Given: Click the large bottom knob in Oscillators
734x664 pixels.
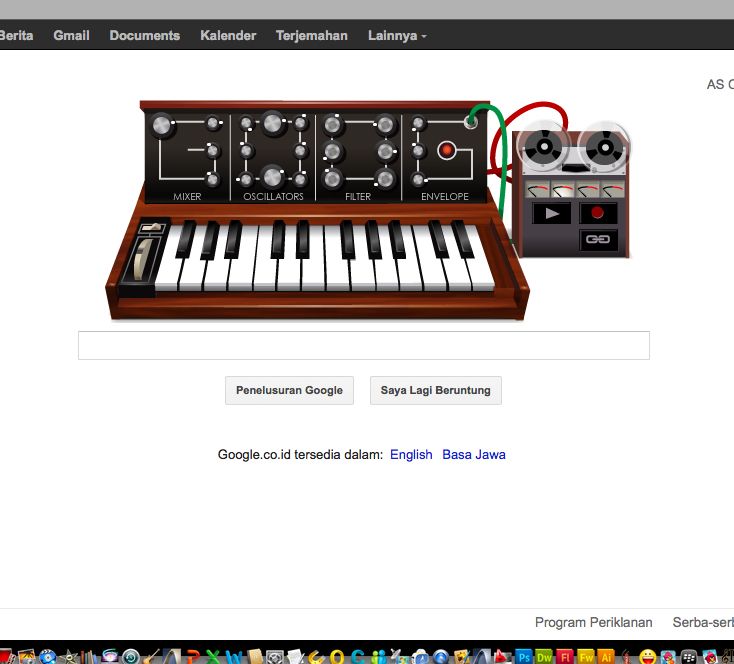Looking at the screenshot, I should [272, 177].
